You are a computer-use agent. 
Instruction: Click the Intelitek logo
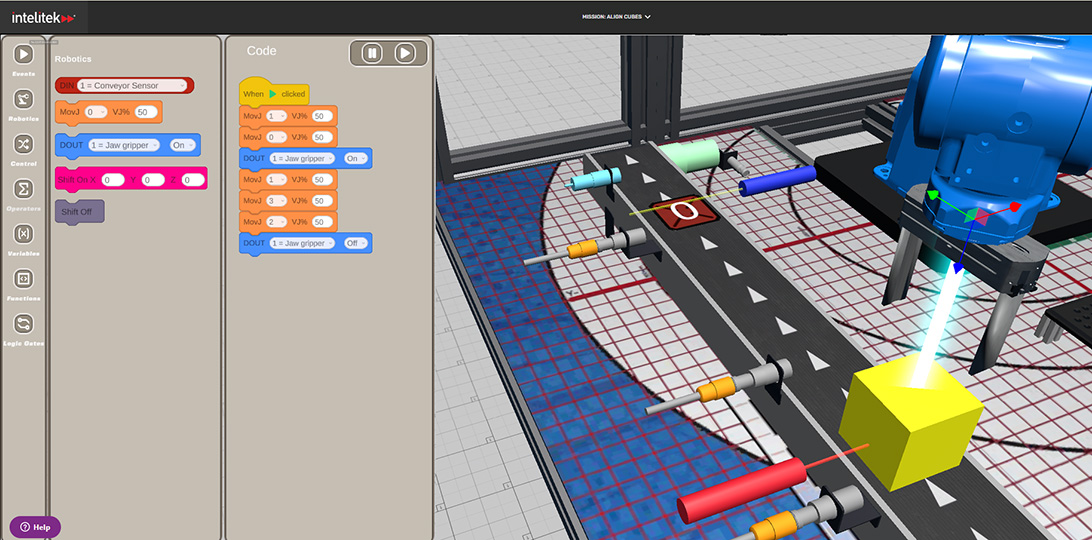click(43, 17)
